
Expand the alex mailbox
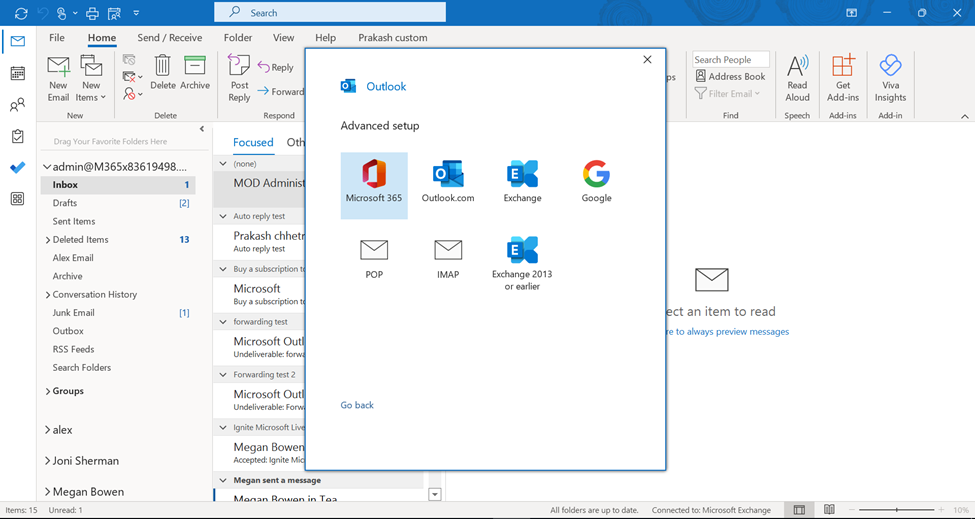coord(48,430)
